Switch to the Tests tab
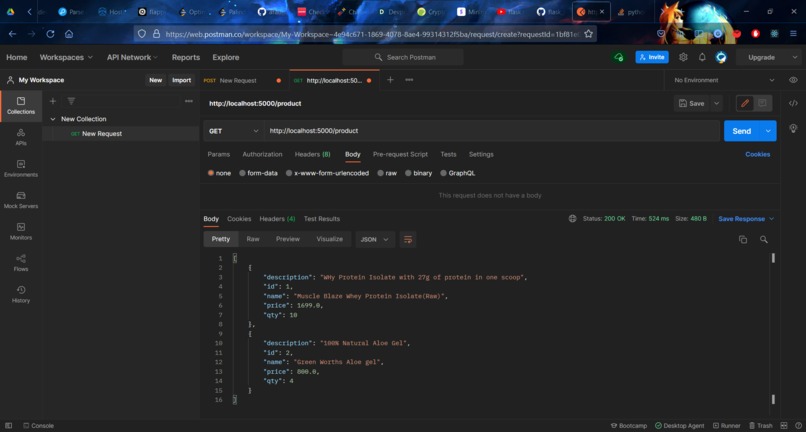The height and width of the screenshot is (432, 806). coord(448,154)
